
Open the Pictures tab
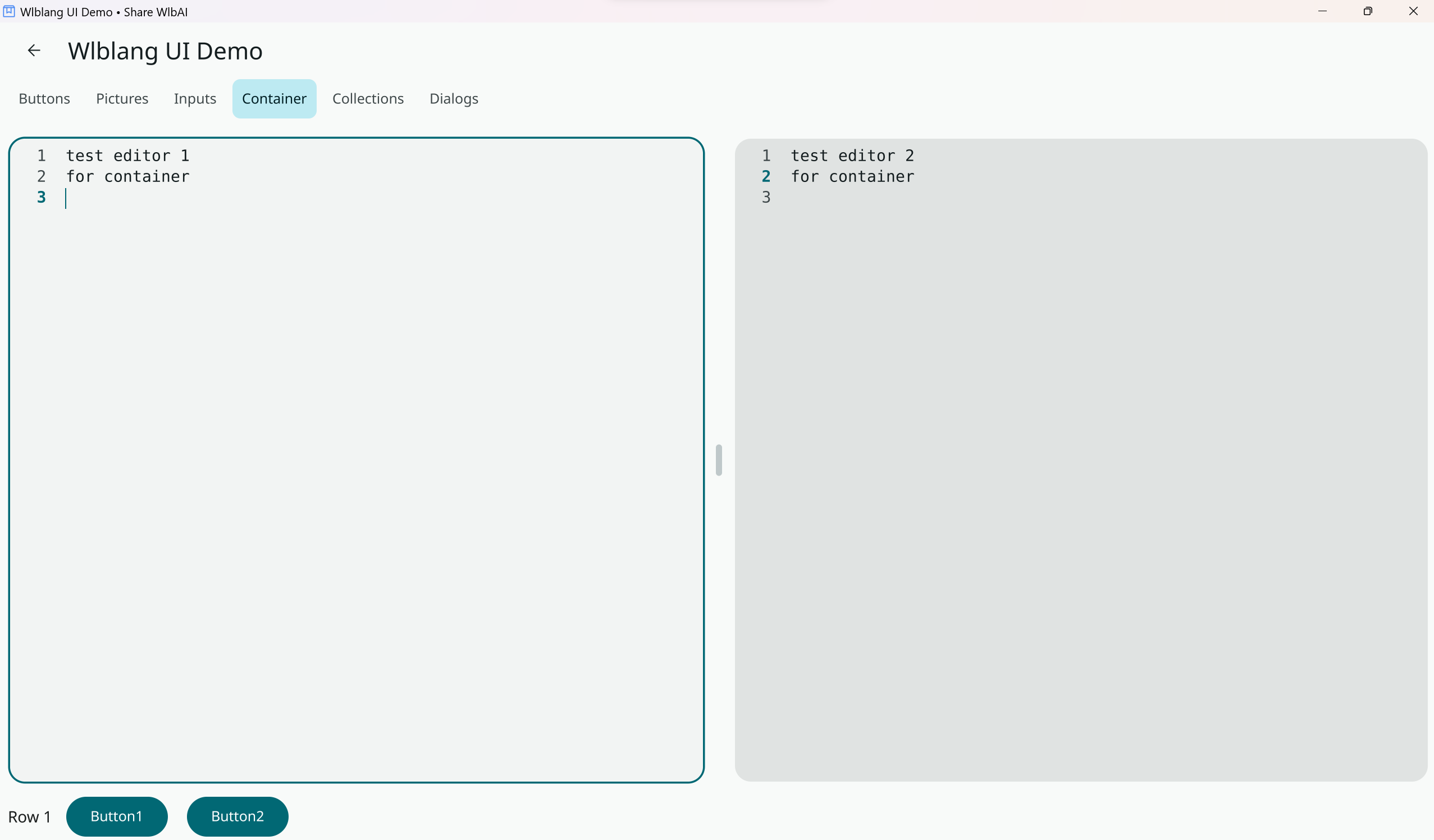click(122, 98)
